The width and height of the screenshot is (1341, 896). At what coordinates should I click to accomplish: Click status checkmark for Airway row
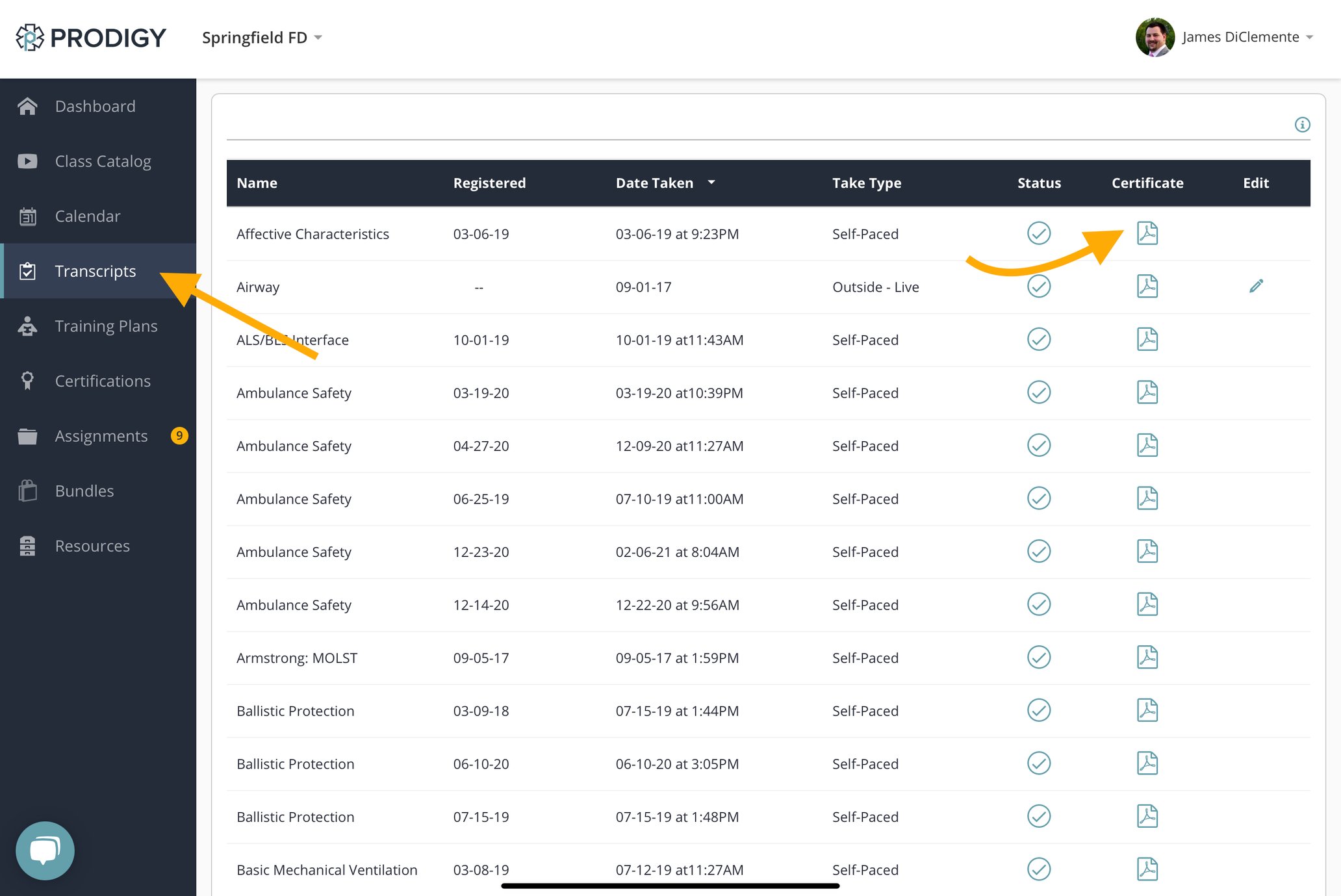click(x=1039, y=286)
